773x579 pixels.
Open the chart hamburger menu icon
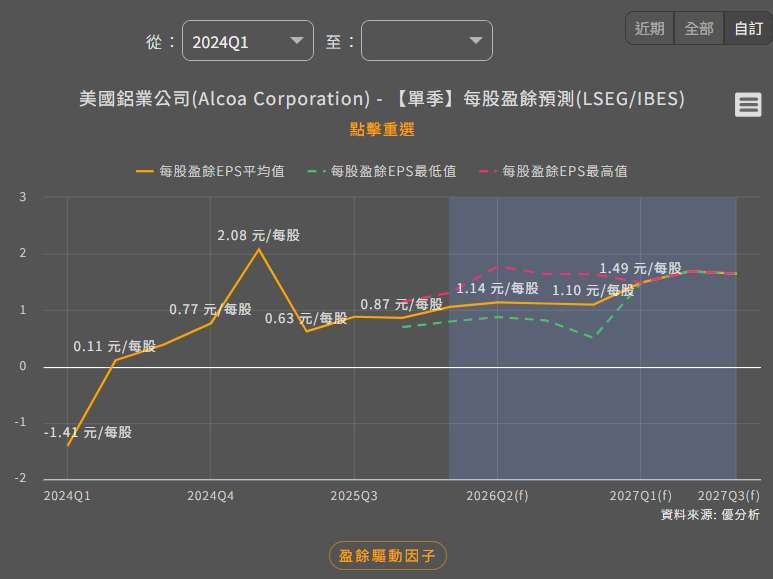point(748,104)
